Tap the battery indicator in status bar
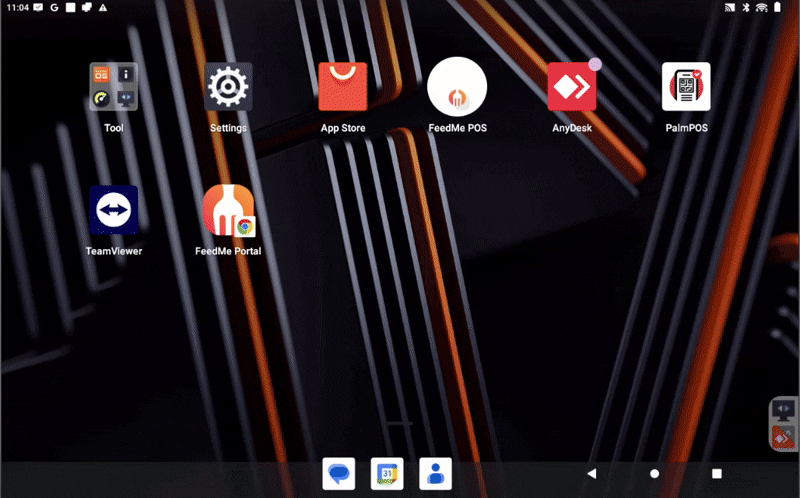The image size is (800, 498). click(x=778, y=7)
